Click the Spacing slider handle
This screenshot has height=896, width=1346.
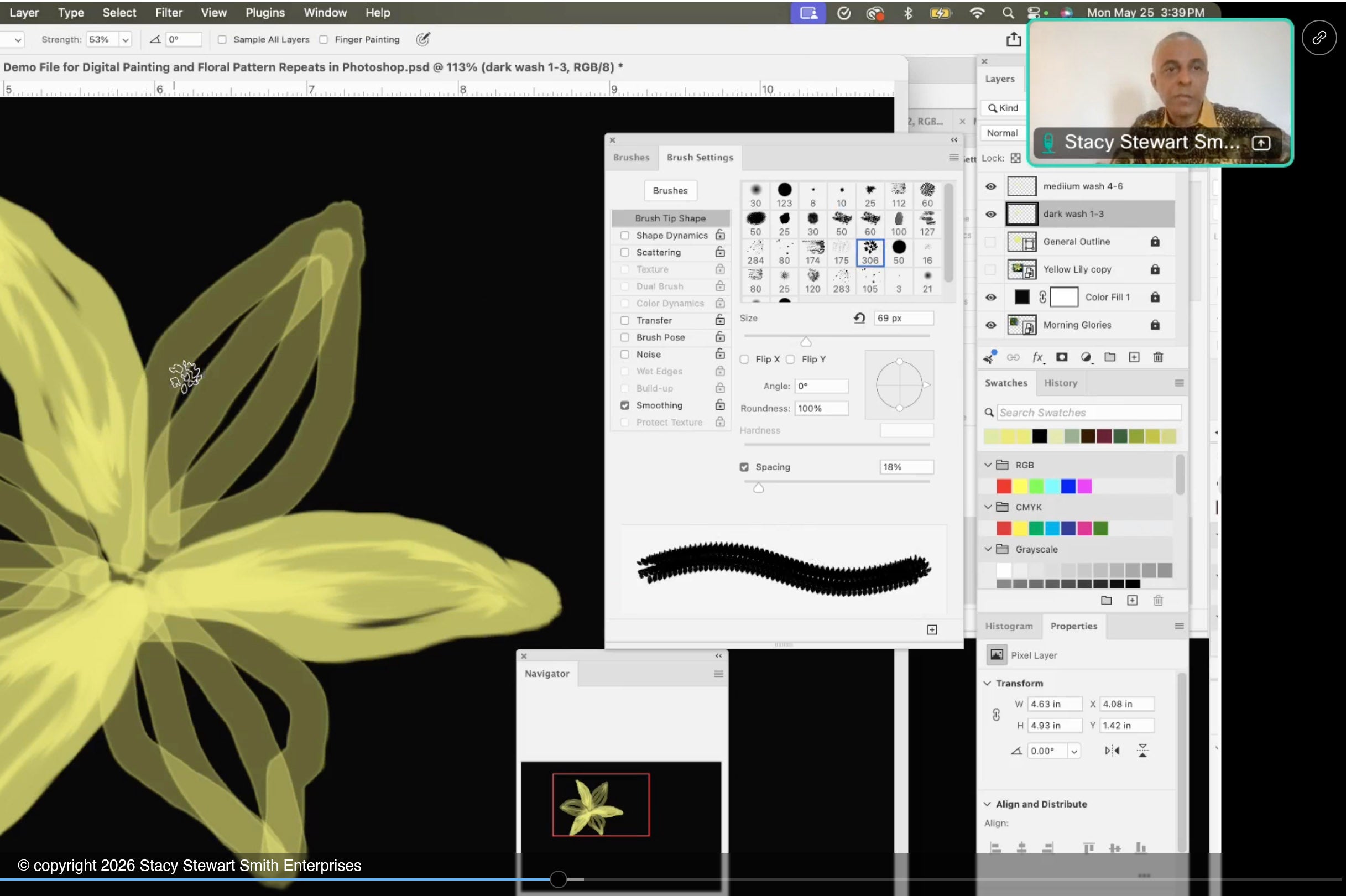click(x=758, y=487)
